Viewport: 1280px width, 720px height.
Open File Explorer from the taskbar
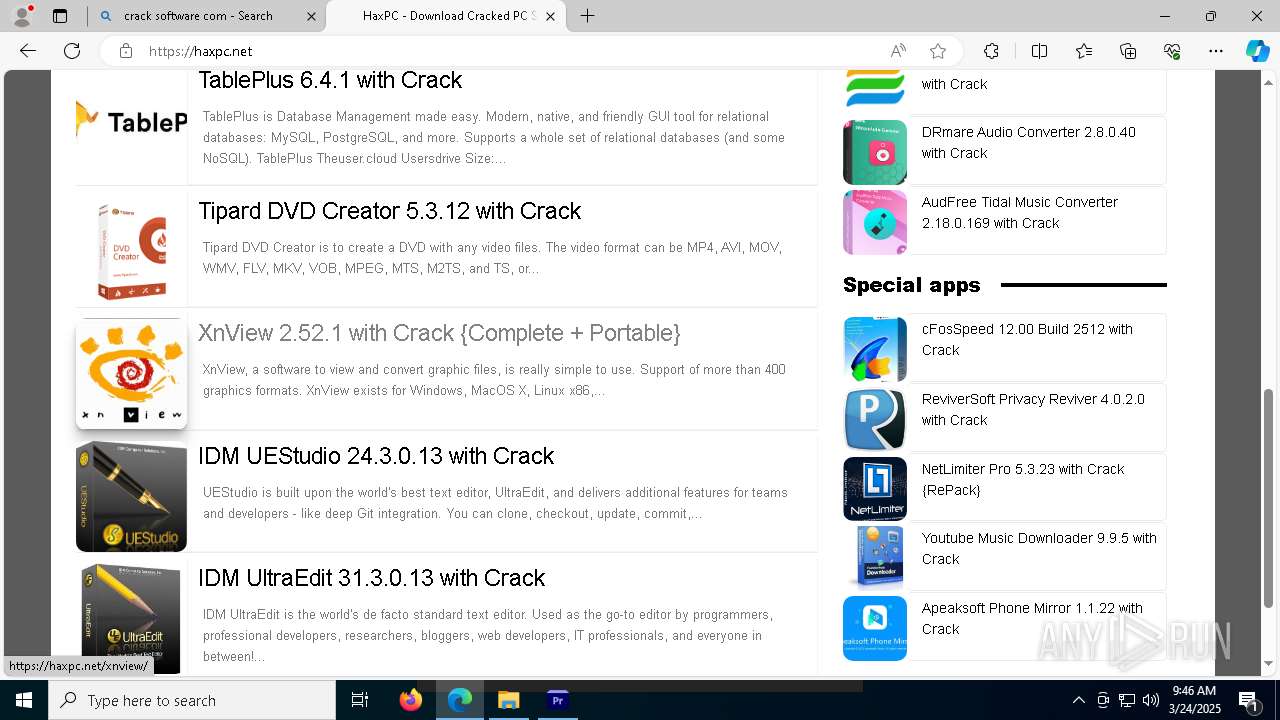(x=509, y=700)
